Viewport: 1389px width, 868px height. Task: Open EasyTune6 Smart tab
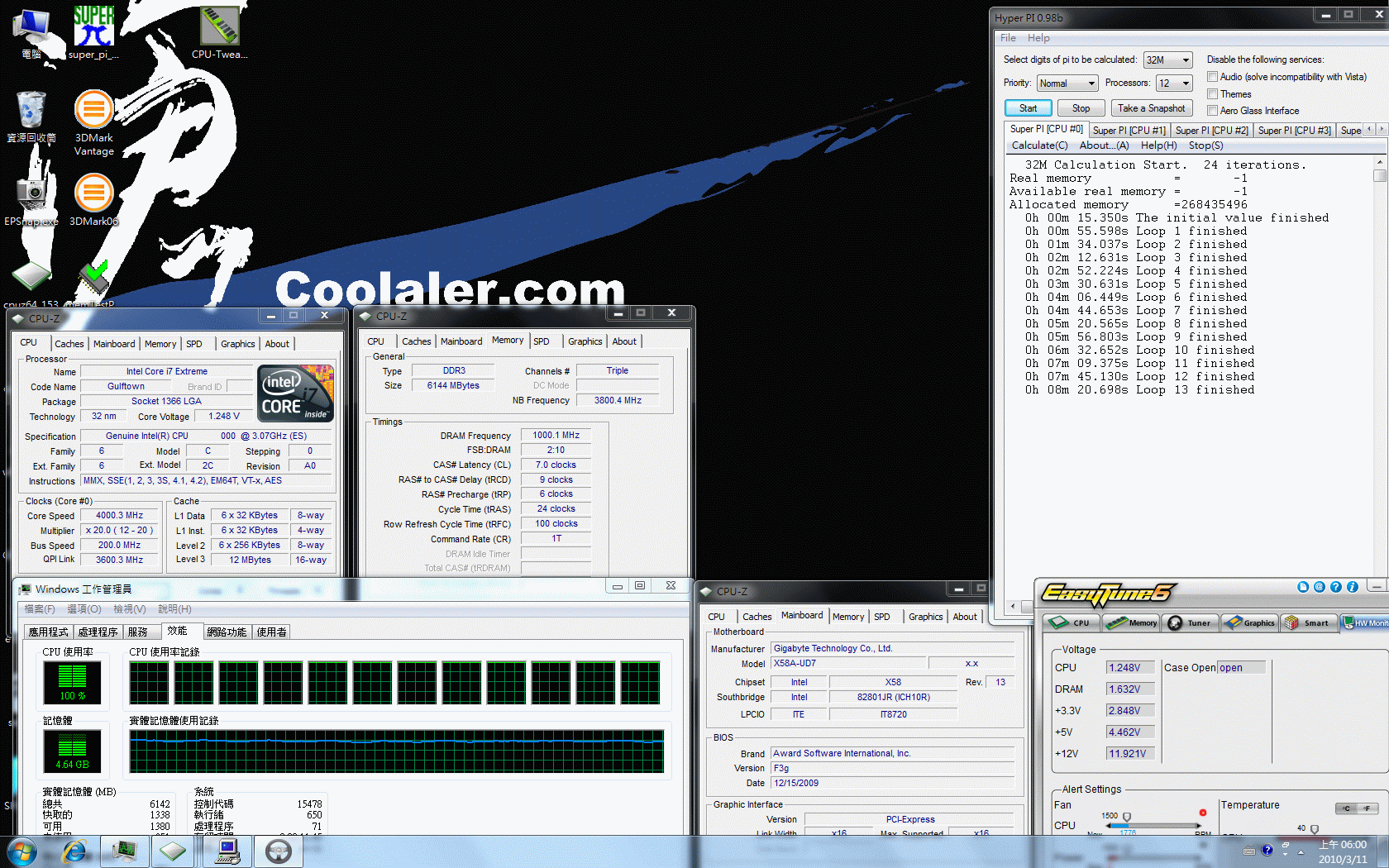tap(1309, 623)
